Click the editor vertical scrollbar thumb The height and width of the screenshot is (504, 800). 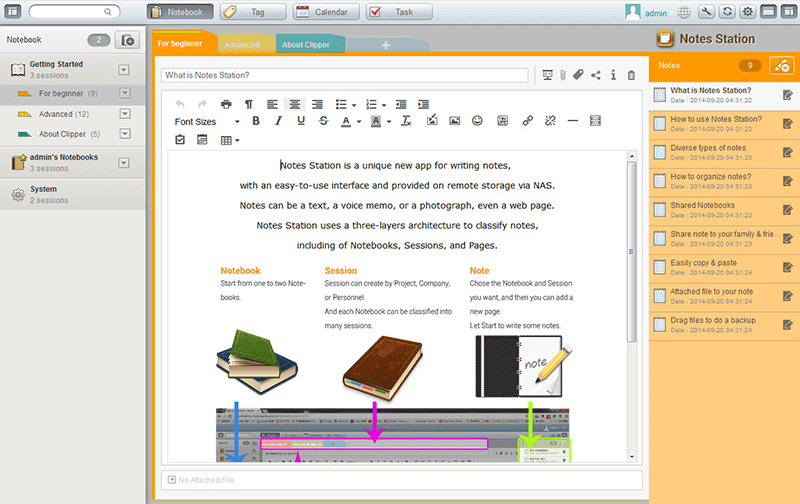pyautogui.click(x=632, y=251)
